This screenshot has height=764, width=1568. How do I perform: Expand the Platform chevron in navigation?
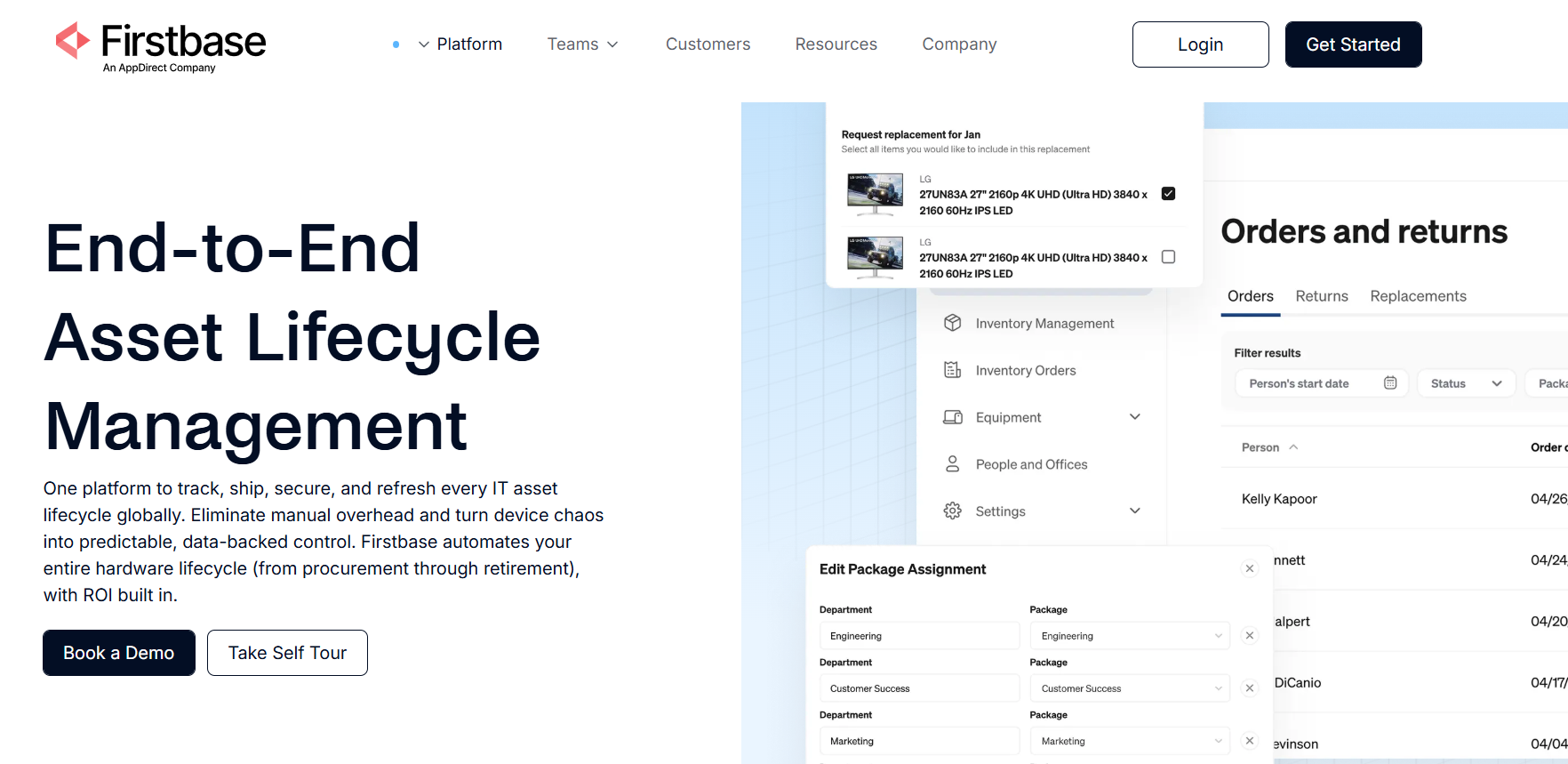424,44
